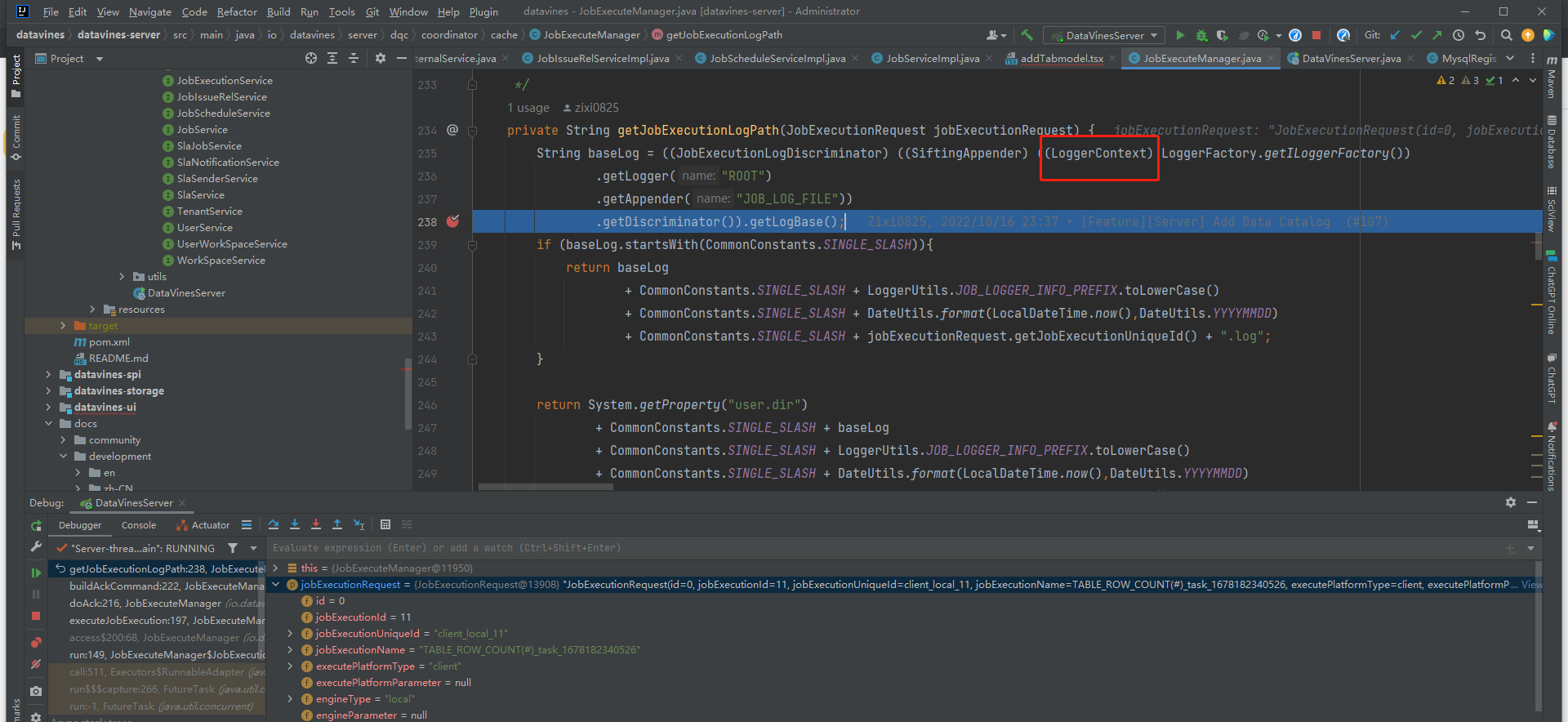Toggle Notifications tool window on right stripe
This screenshot has width=1568, height=722.
click(1552, 456)
